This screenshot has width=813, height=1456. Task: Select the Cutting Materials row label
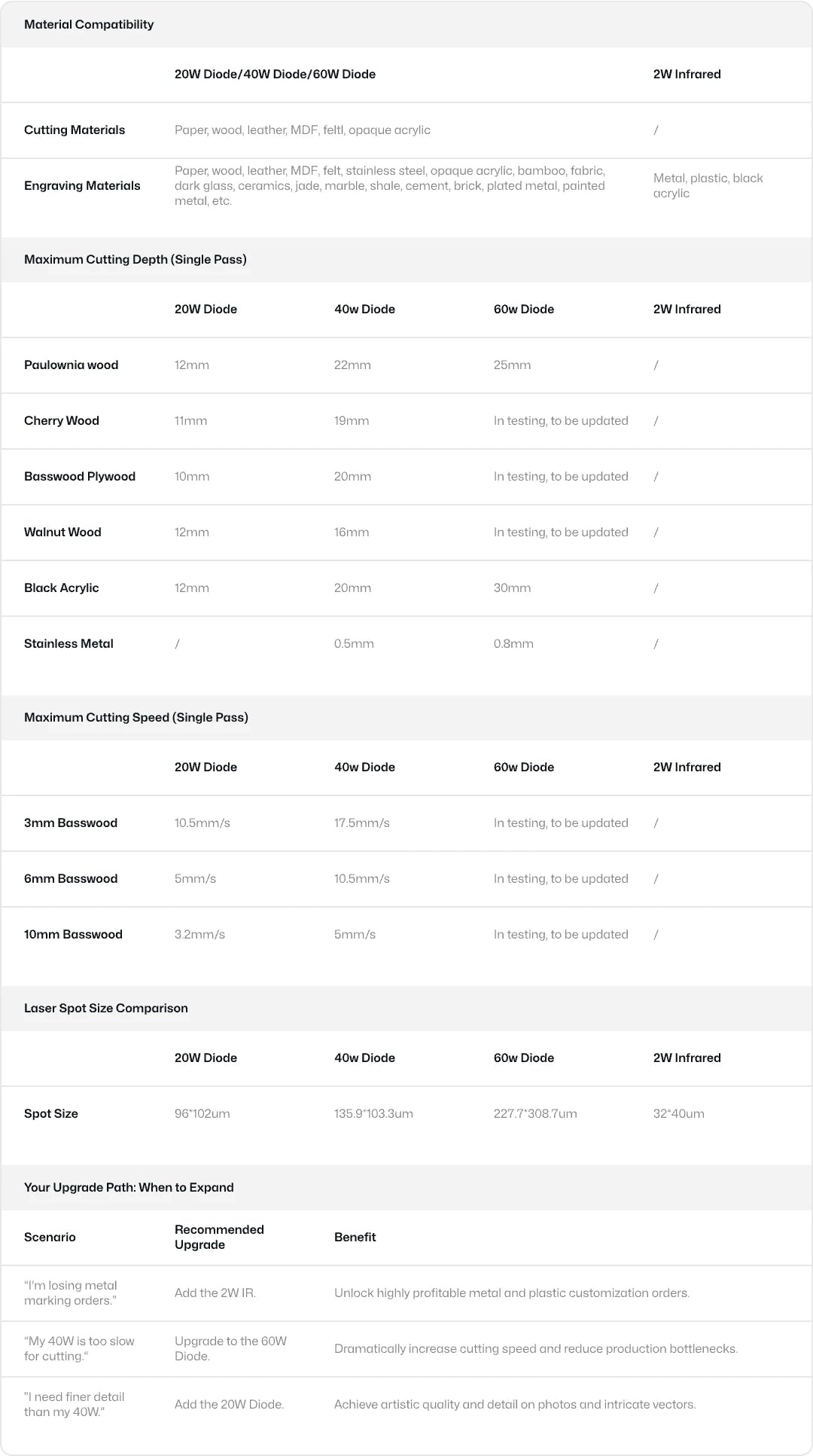point(75,130)
